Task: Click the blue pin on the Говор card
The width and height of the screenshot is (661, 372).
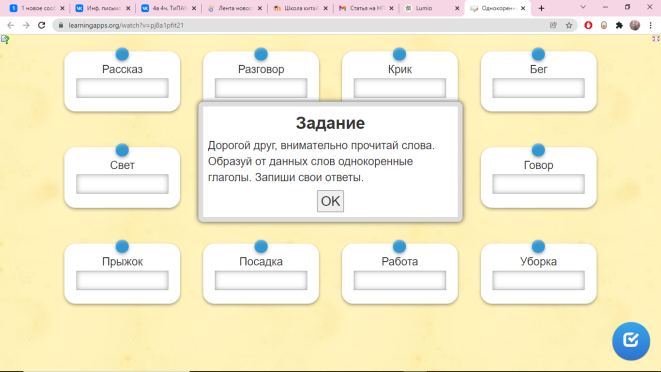Action: coord(538,150)
